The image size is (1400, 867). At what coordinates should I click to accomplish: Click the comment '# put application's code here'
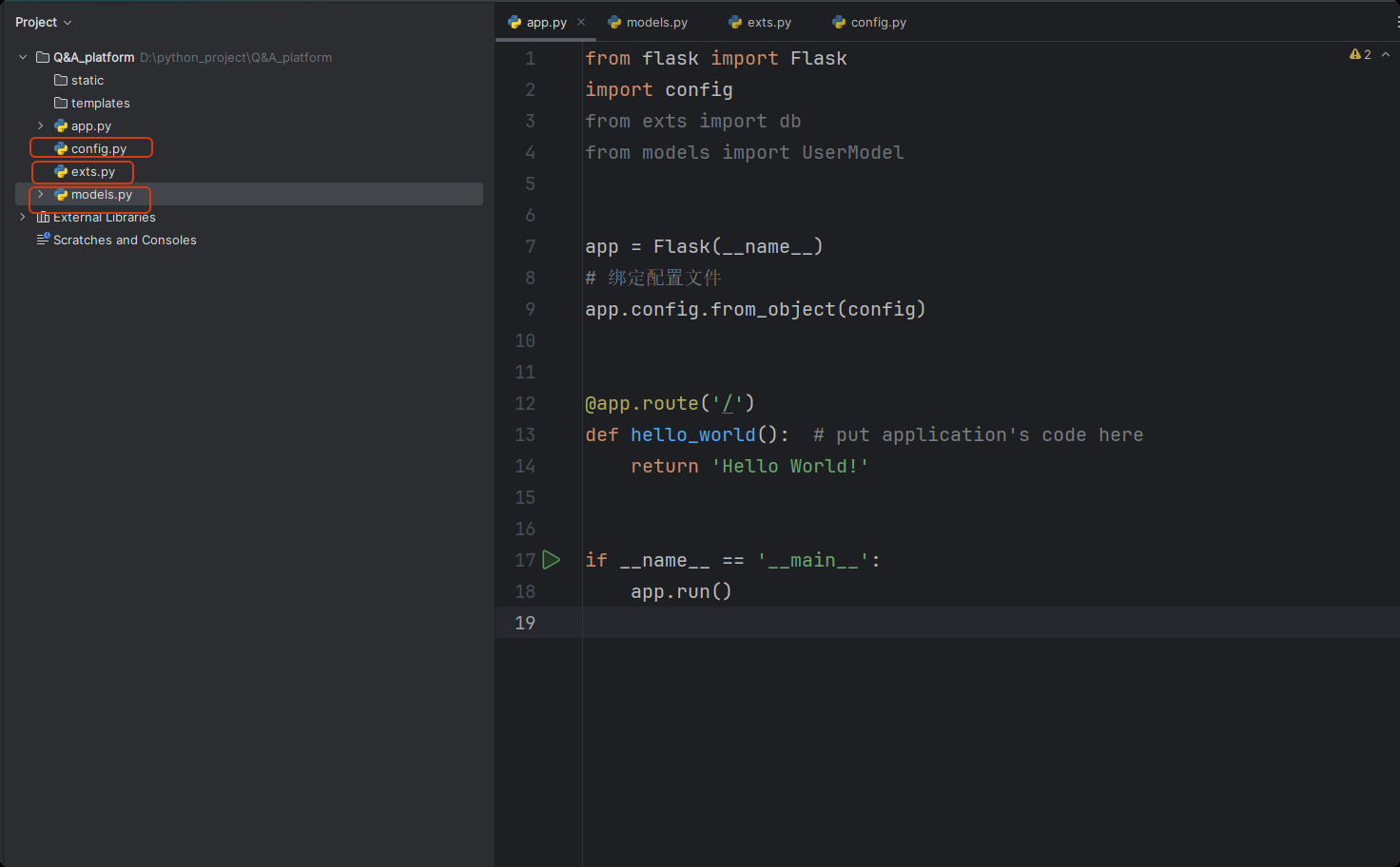[979, 434]
